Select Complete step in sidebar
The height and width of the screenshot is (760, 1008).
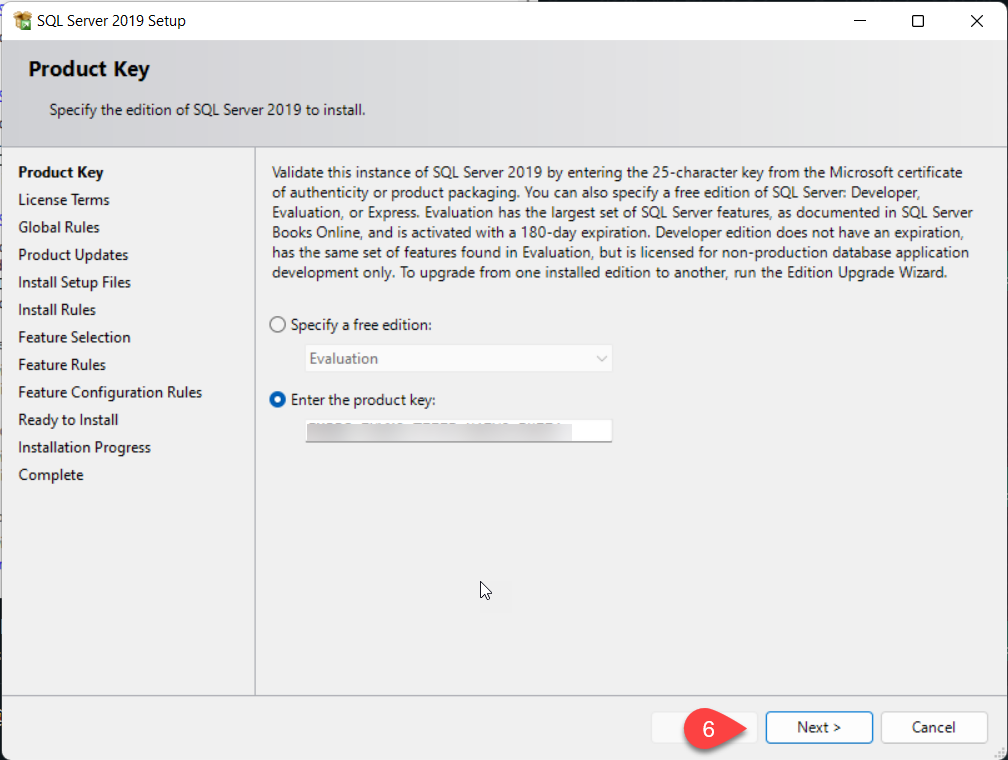pos(51,475)
